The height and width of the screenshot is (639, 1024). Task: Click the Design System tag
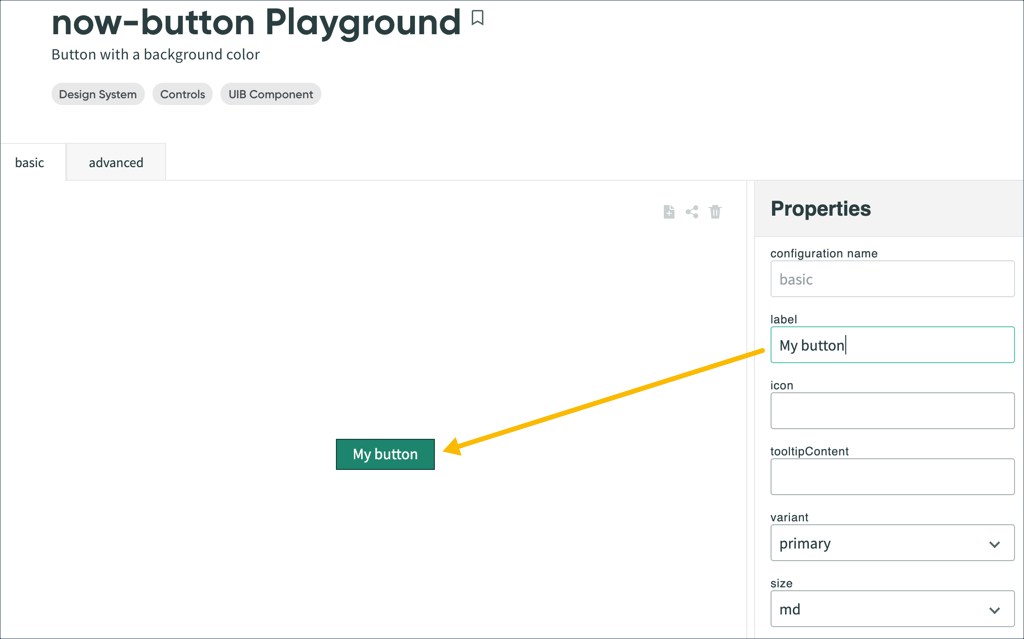[x=97, y=94]
